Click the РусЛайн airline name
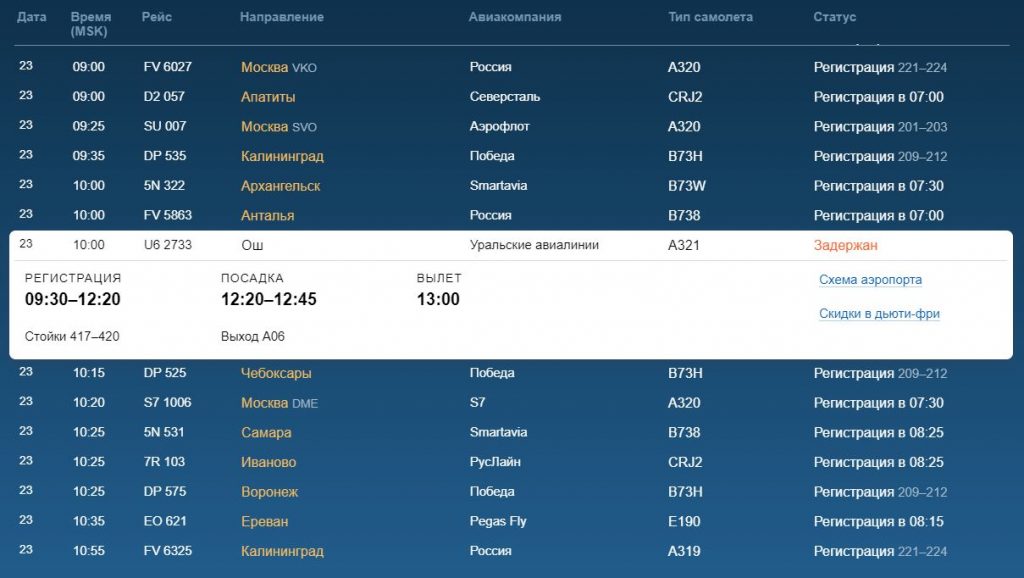The width and height of the screenshot is (1024, 578). tap(494, 462)
